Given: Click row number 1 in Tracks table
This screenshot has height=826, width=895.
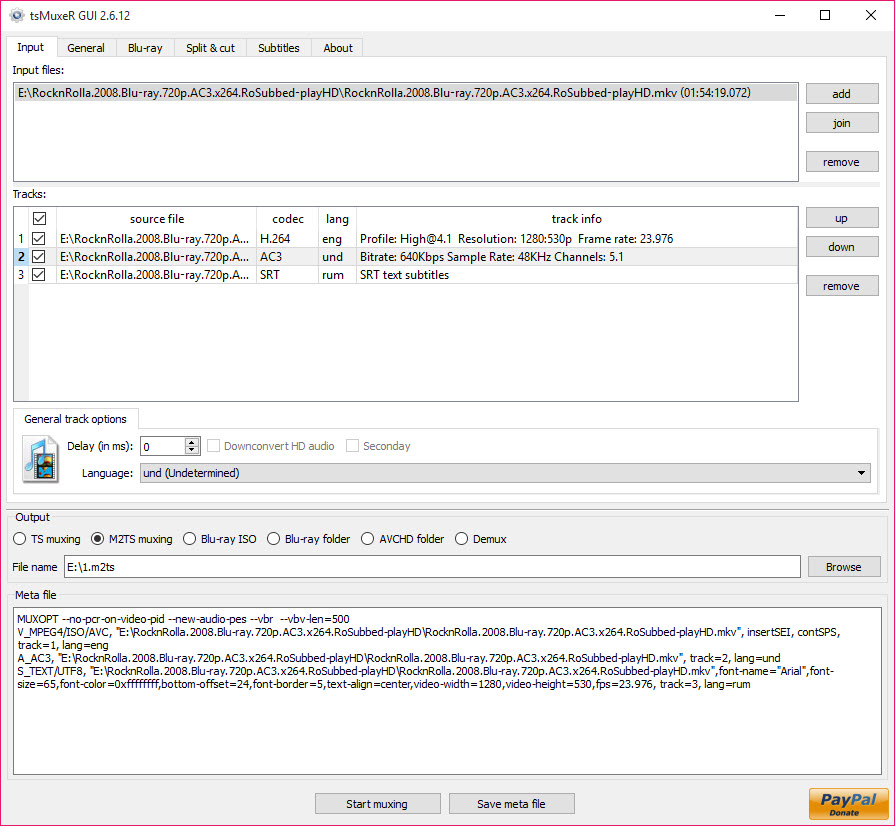Looking at the screenshot, I should click(21, 239).
